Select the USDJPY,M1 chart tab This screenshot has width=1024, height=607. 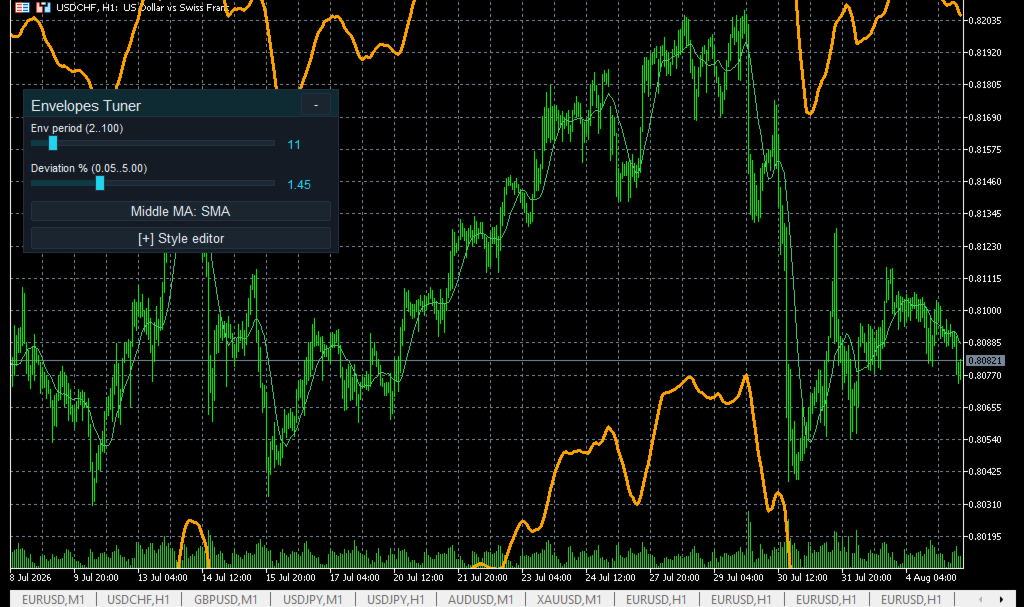[x=312, y=599]
